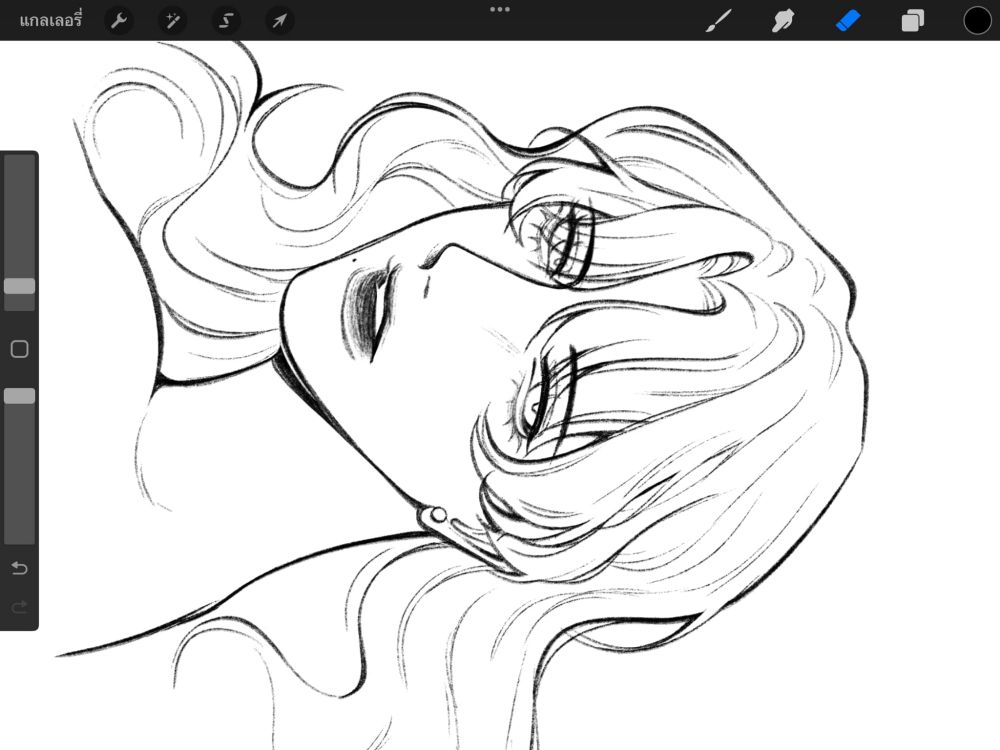Open the Layers panel
Viewport: 1000px width, 750px height.
[x=913, y=21]
